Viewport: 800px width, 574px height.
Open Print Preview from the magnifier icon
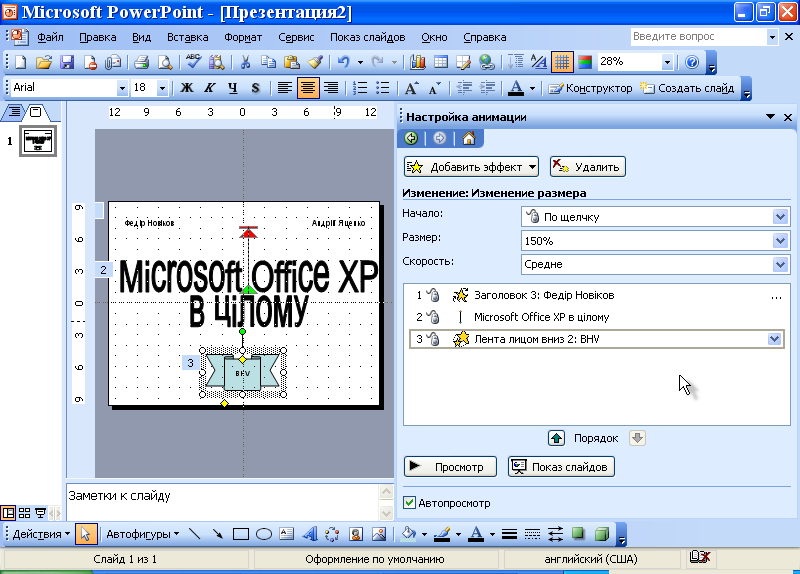[165, 62]
